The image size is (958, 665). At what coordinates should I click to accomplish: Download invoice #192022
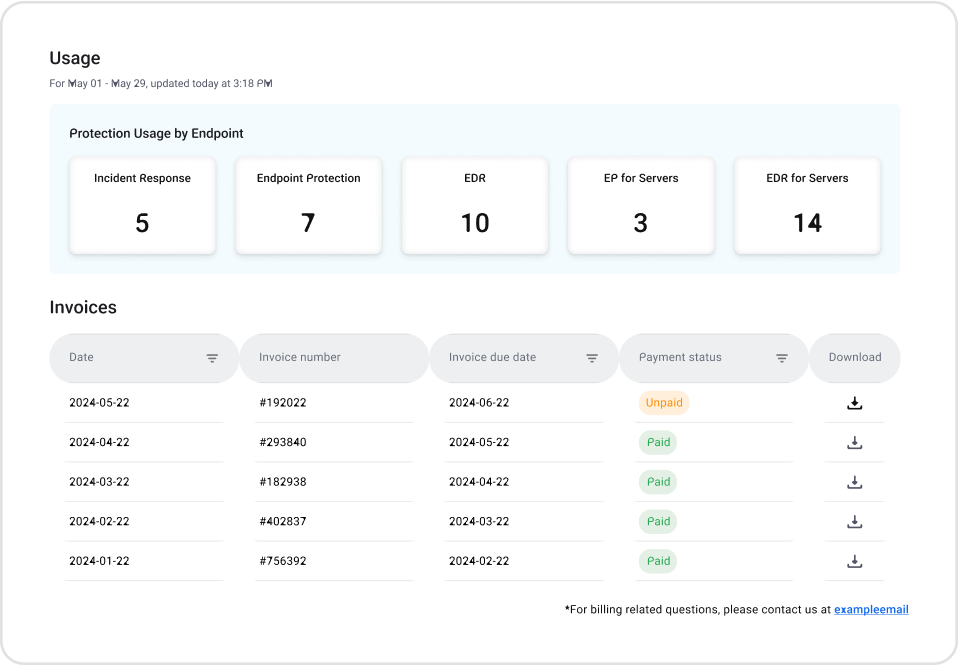click(x=854, y=403)
